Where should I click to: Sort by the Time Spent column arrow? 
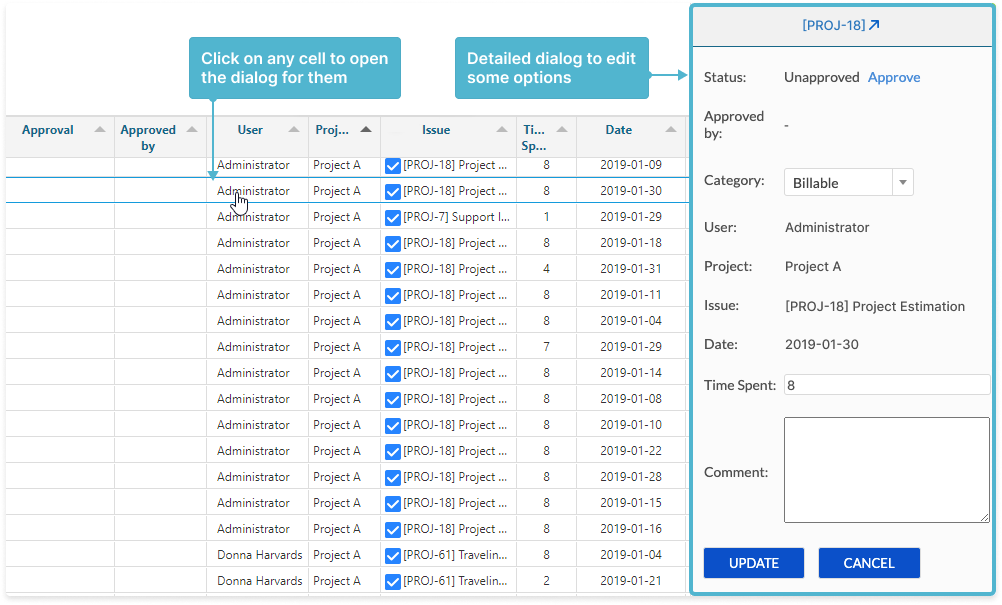562,130
